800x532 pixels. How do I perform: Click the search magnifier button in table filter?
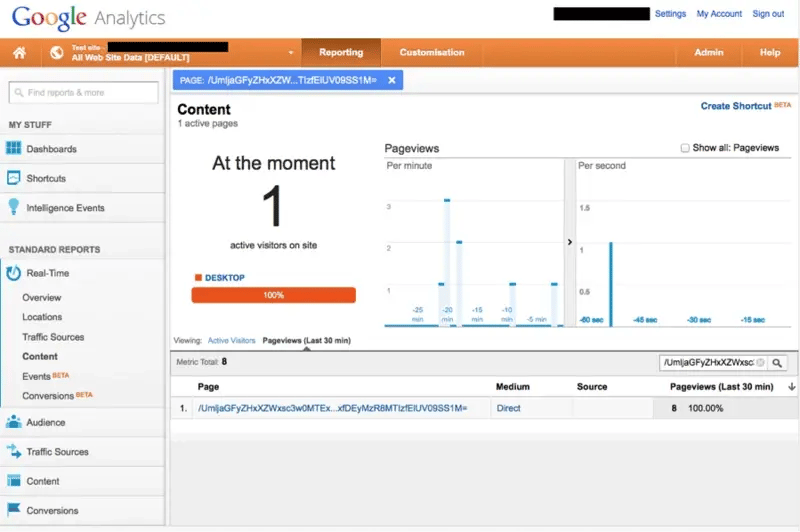point(777,363)
